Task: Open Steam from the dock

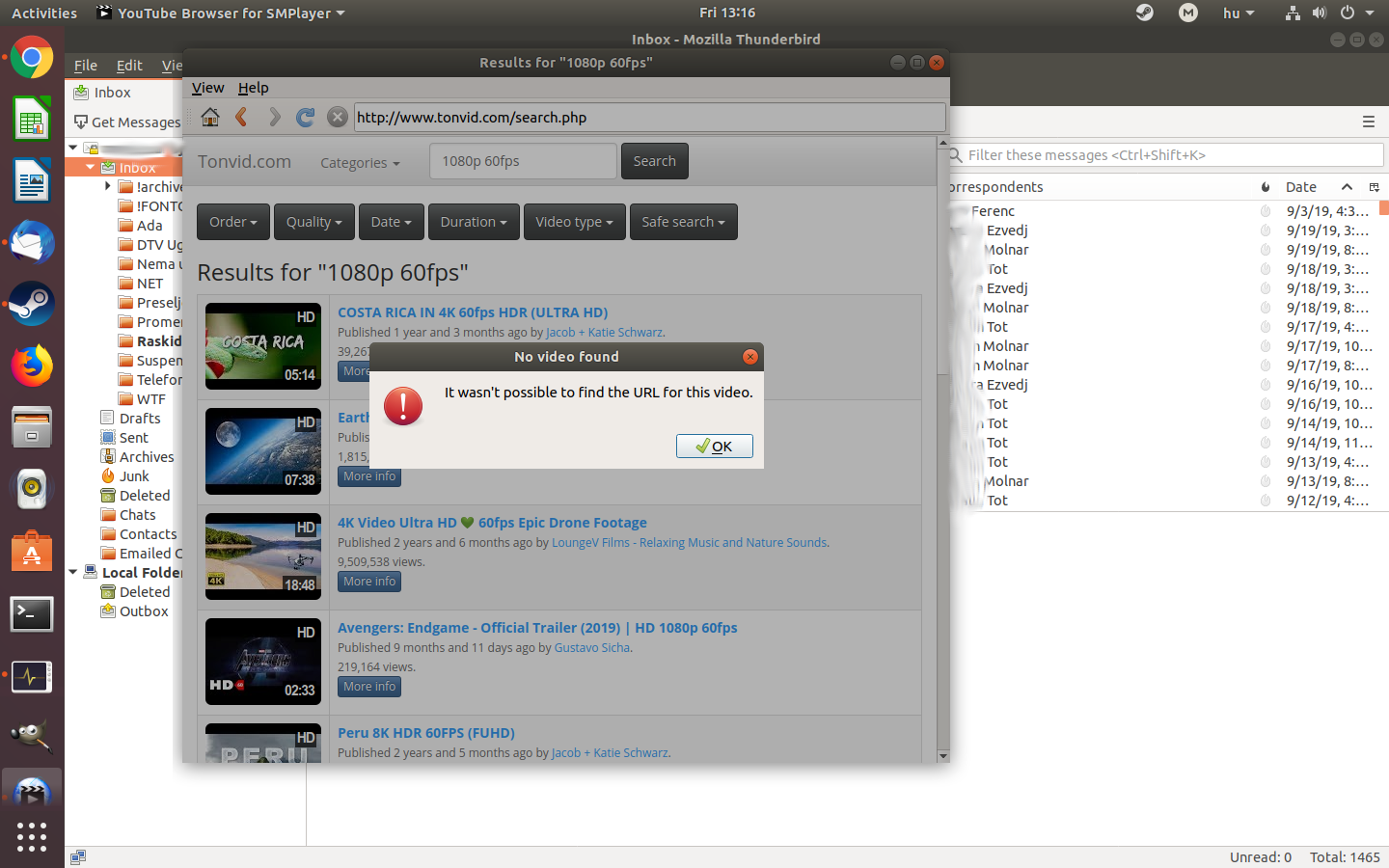Action: click(32, 304)
